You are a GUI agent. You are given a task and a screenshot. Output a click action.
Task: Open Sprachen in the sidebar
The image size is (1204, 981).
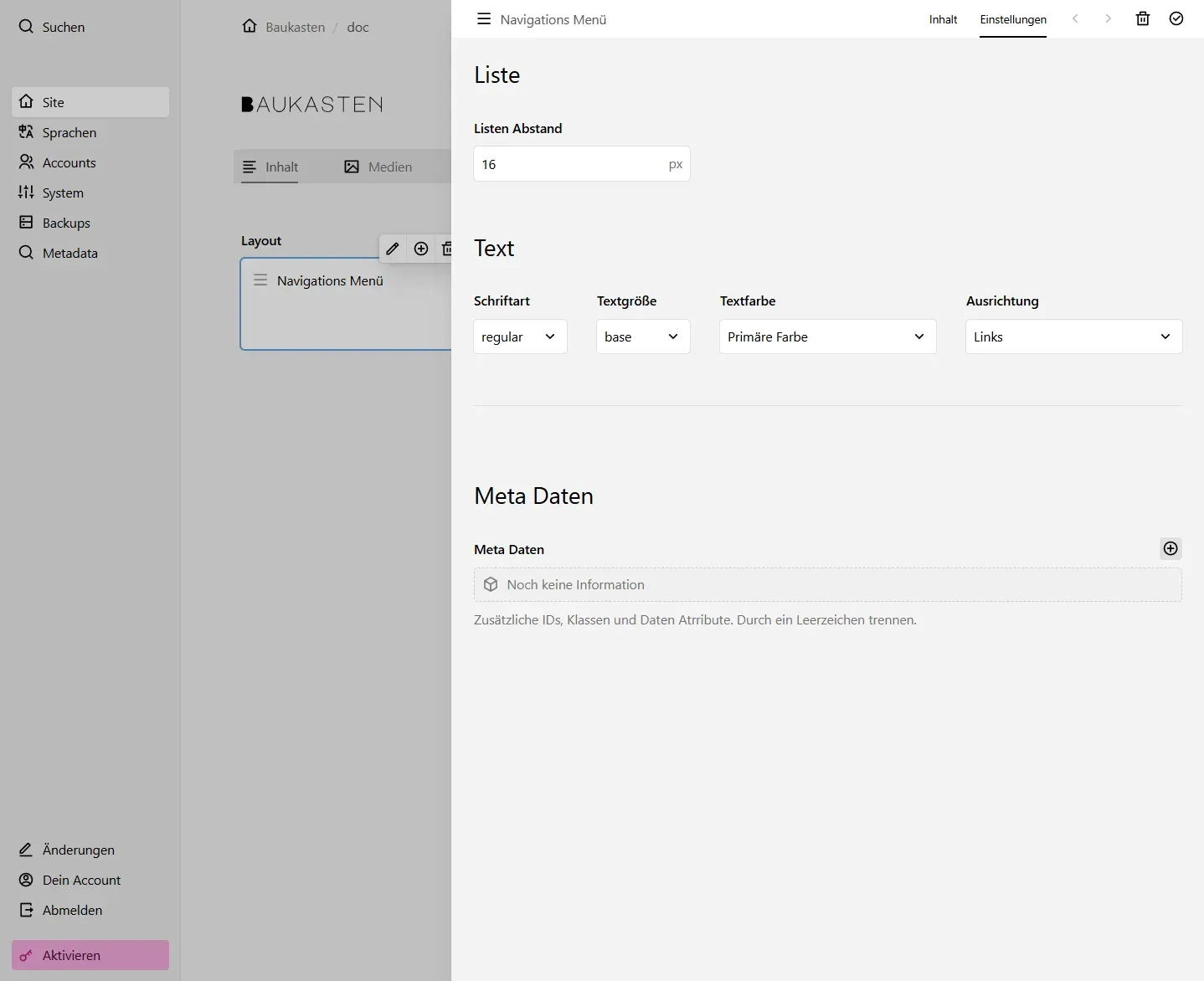point(69,132)
